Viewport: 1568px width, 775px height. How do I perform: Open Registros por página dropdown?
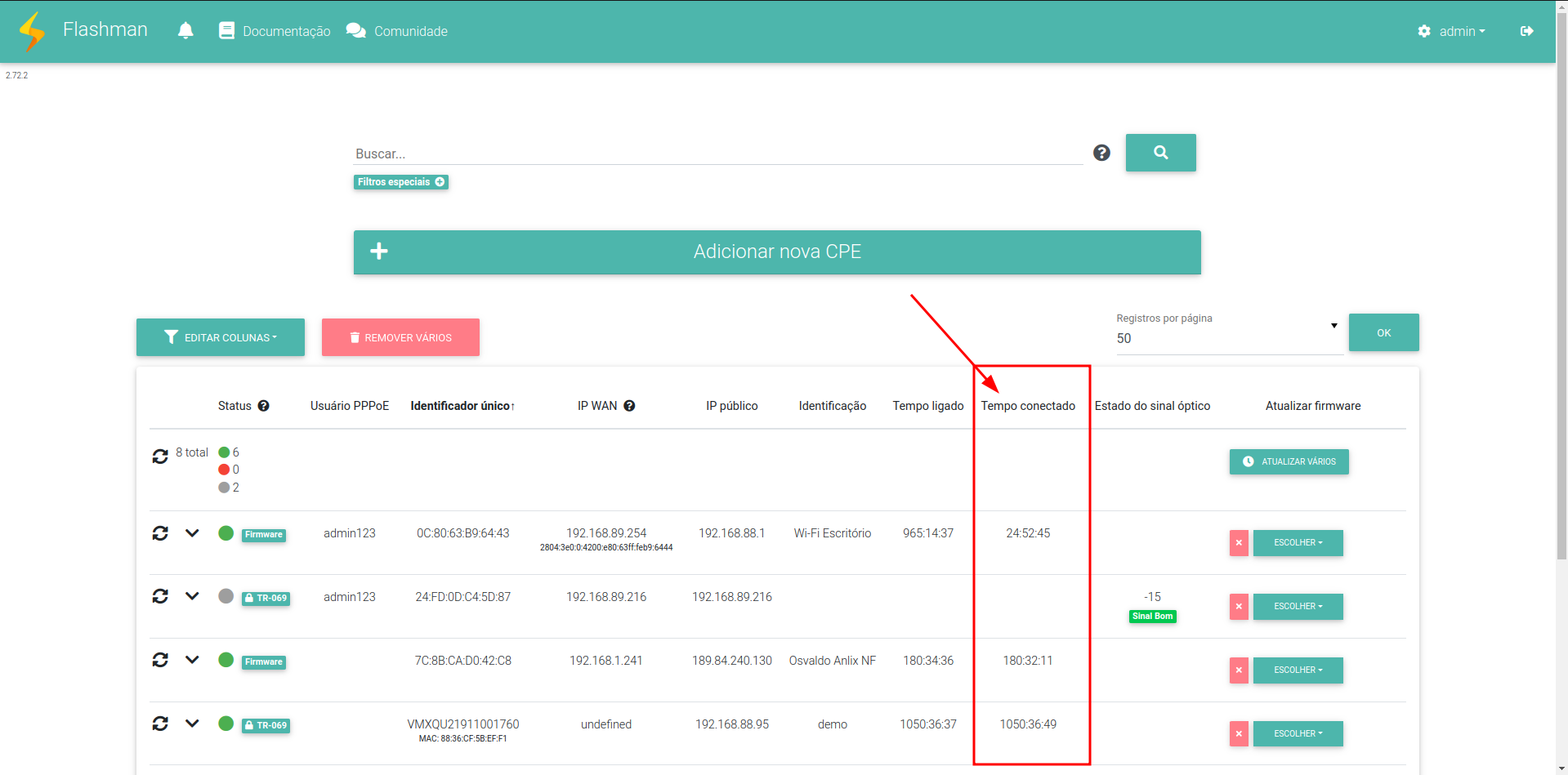(x=1228, y=338)
